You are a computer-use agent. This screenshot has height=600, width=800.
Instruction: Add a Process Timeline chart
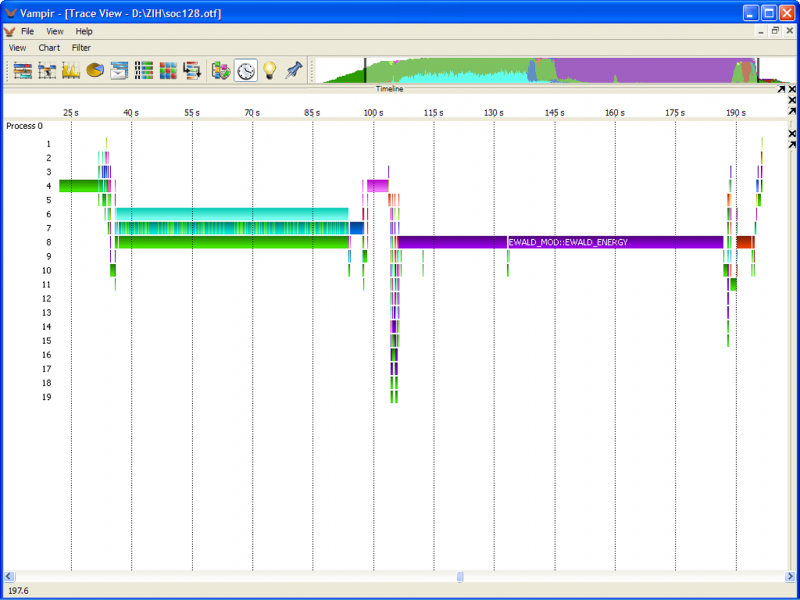tap(47, 70)
